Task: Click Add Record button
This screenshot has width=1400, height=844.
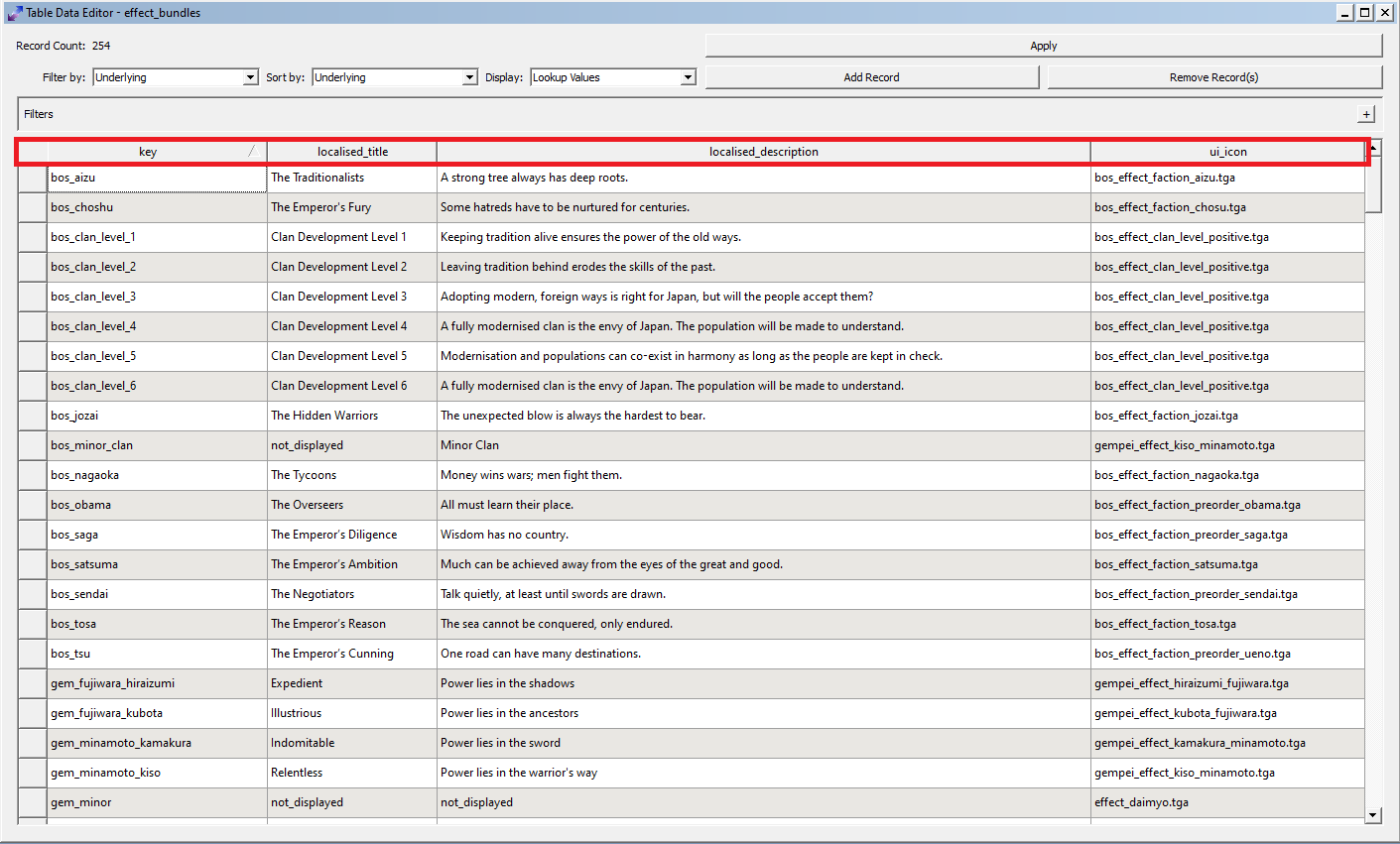Action: tap(872, 77)
